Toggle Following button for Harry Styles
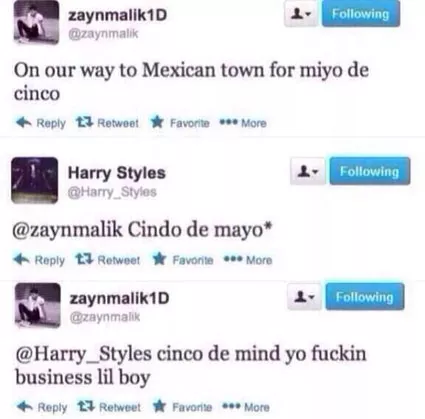 coord(370,171)
